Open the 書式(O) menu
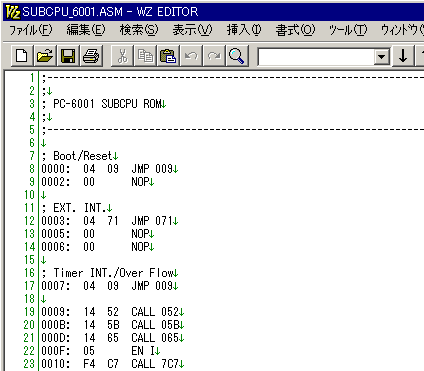The image size is (424, 371). point(295,30)
